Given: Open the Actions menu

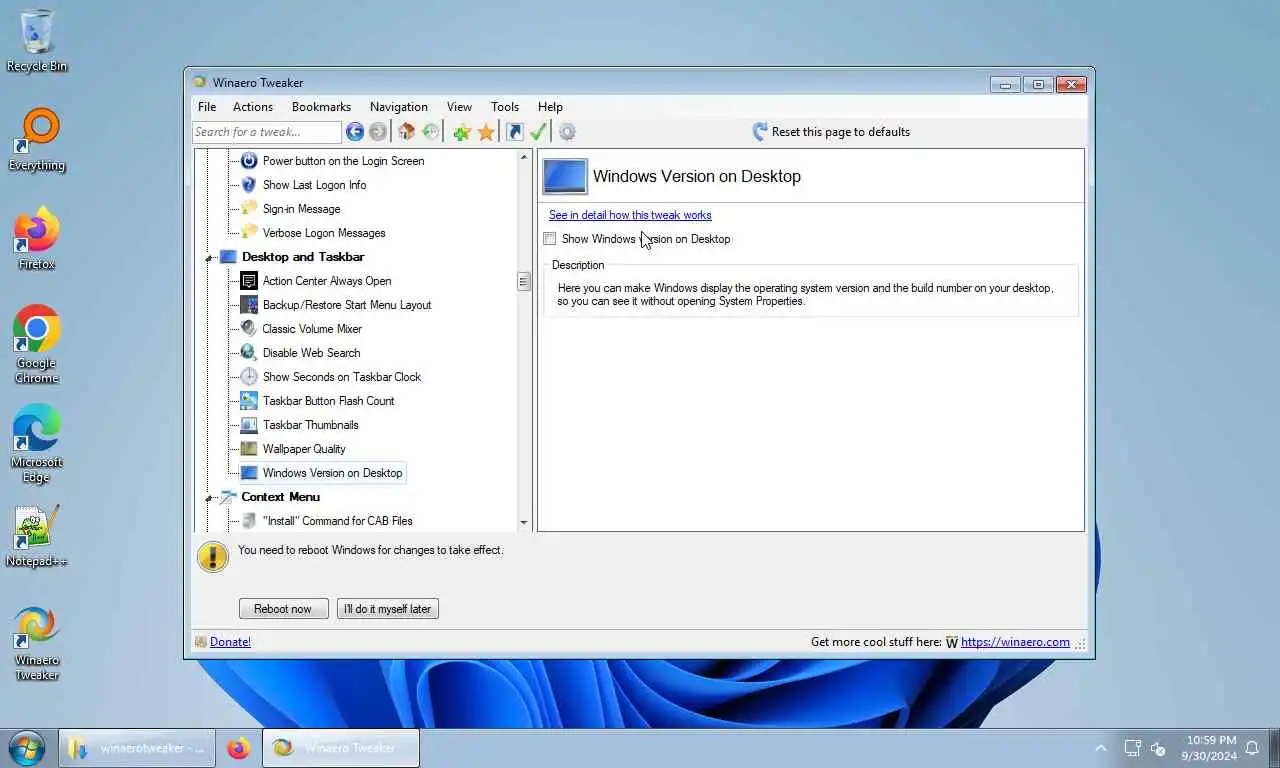Looking at the screenshot, I should (253, 107).
